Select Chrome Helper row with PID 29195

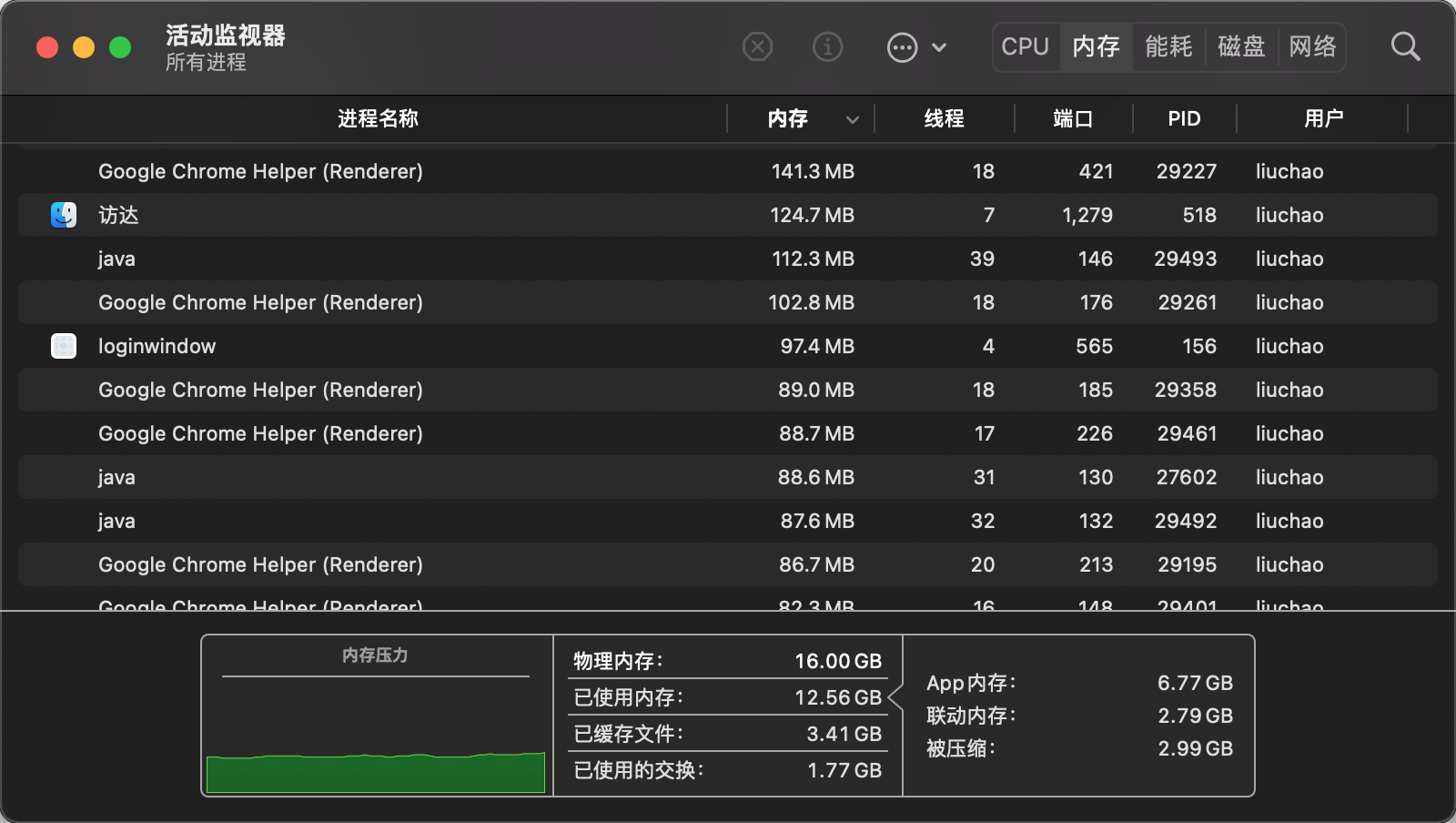coord(728,564)
